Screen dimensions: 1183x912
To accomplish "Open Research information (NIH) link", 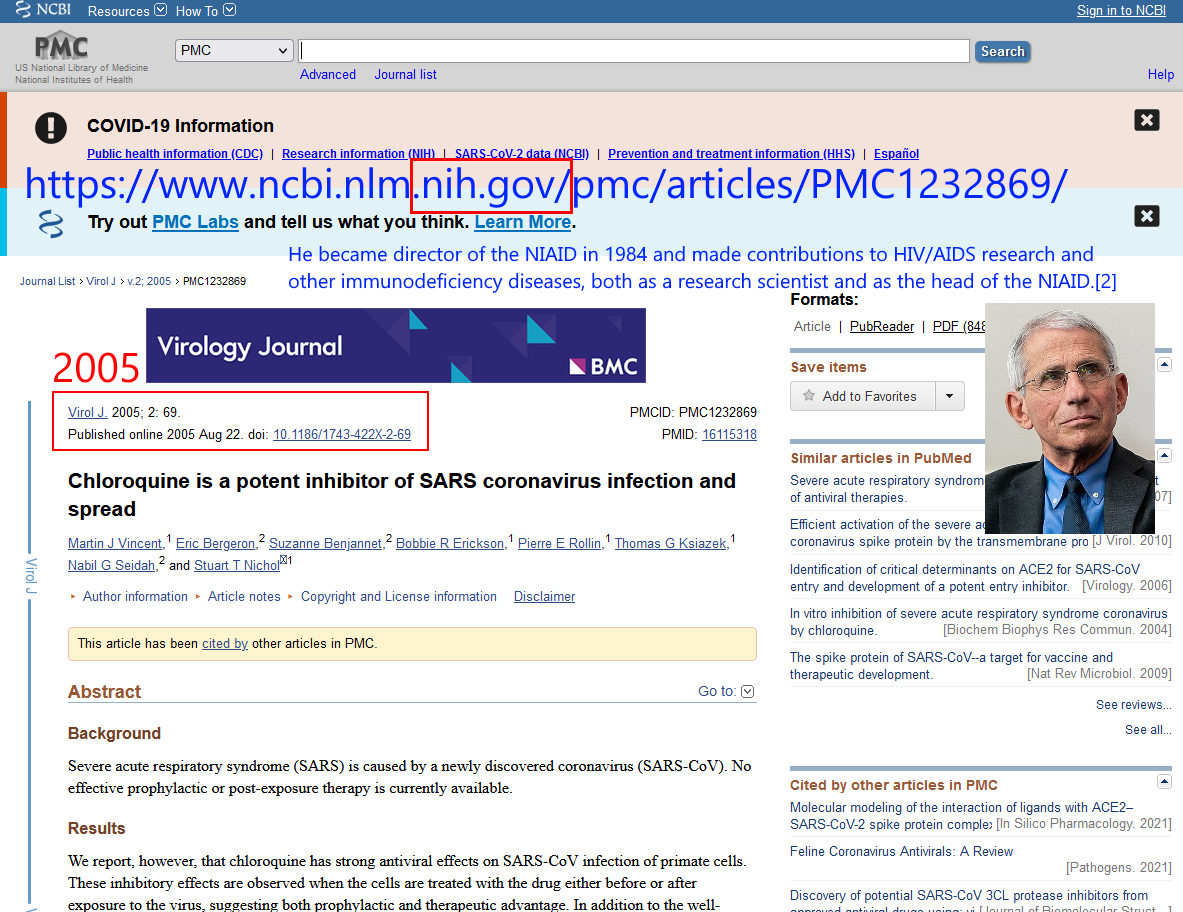I will [x=358, y=153].
